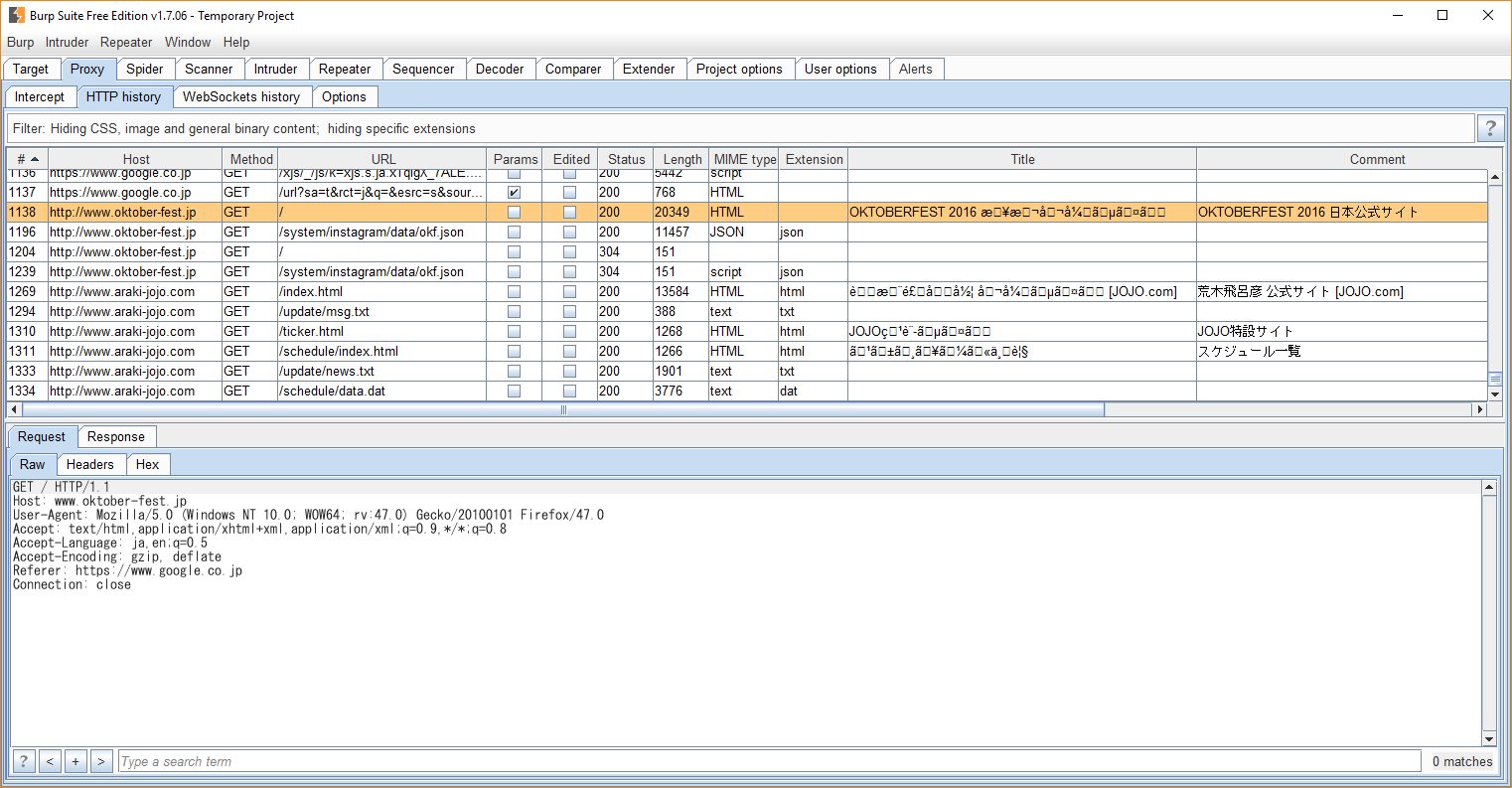Toggle Edited checkbox for row 1138
This screenshot has width=1512, height=788.
pyautogui.click(x=569, y=212)
